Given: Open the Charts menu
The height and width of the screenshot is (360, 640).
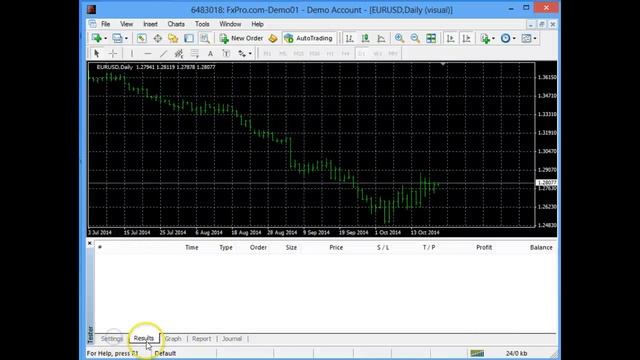Looking at the screenshot, I should pyautogui.click(x=176, y=24).
